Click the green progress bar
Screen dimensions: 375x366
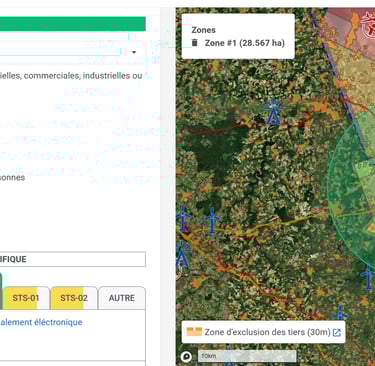[73, 24]
